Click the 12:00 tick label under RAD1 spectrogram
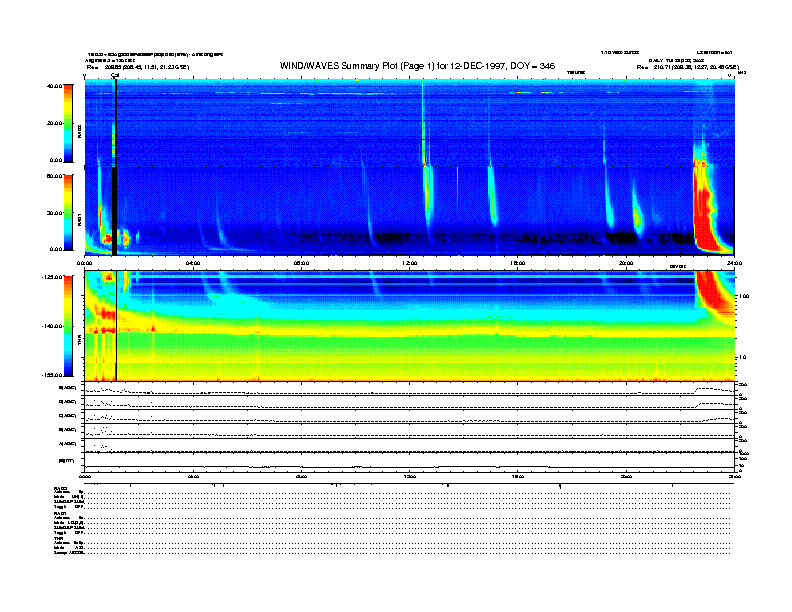Viewport: 792px width, 612px height. pyautogui.click(x=410, y=263)
